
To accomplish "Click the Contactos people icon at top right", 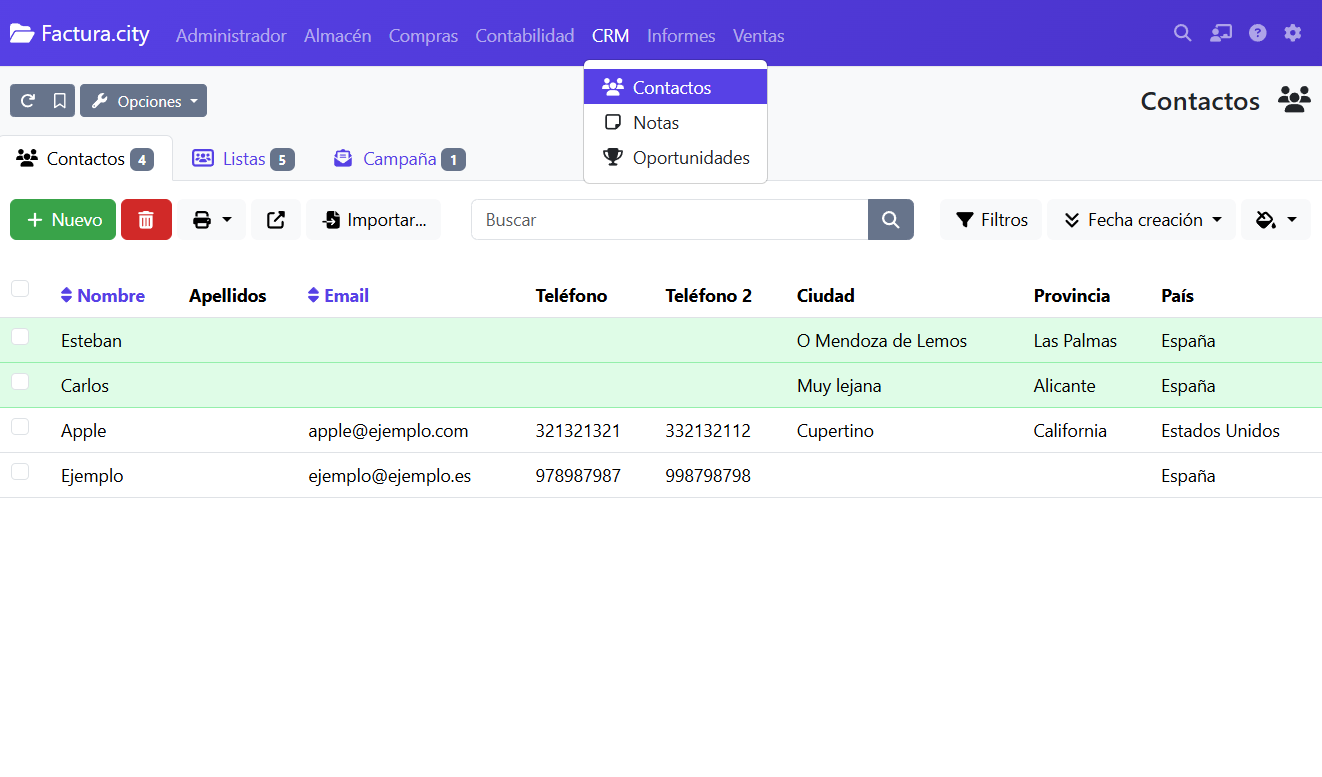I will click(x=1294, y=100).
